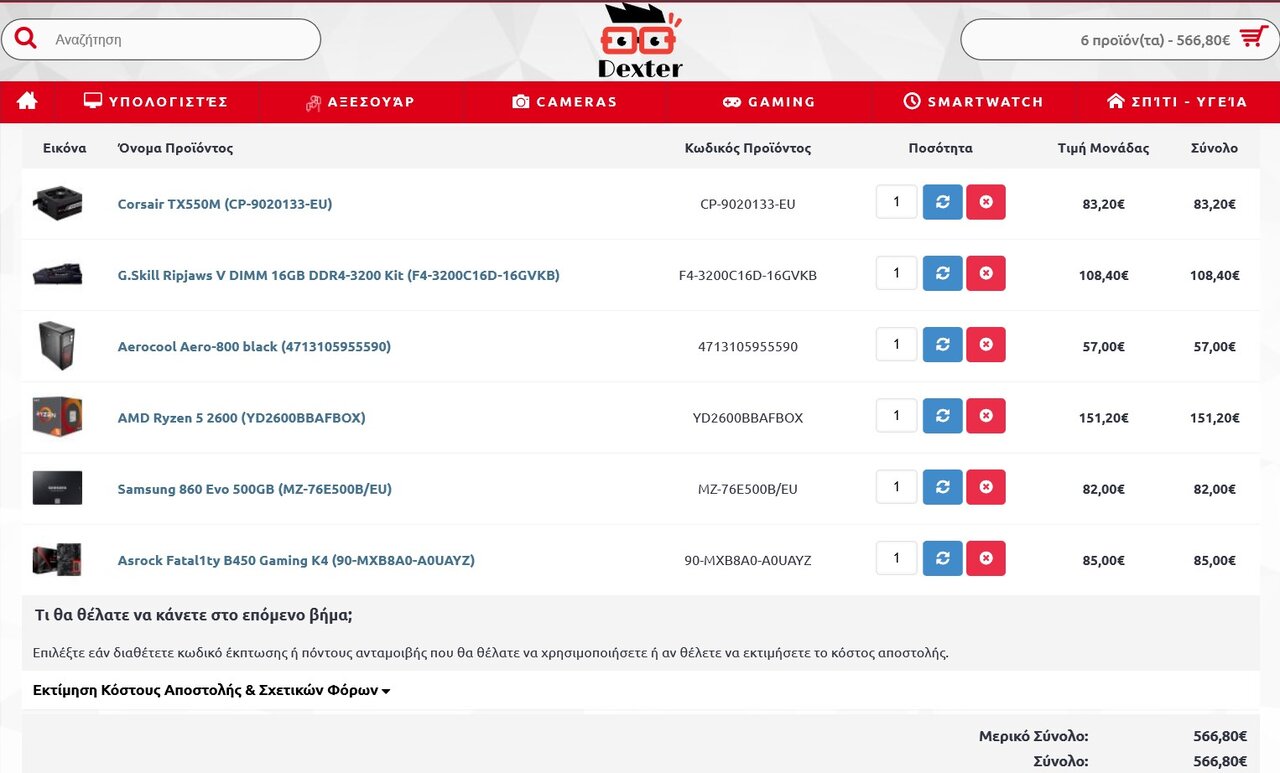1280x773 pixels.
Task: Open the CAMERAS menu
Action: point(565,101)
